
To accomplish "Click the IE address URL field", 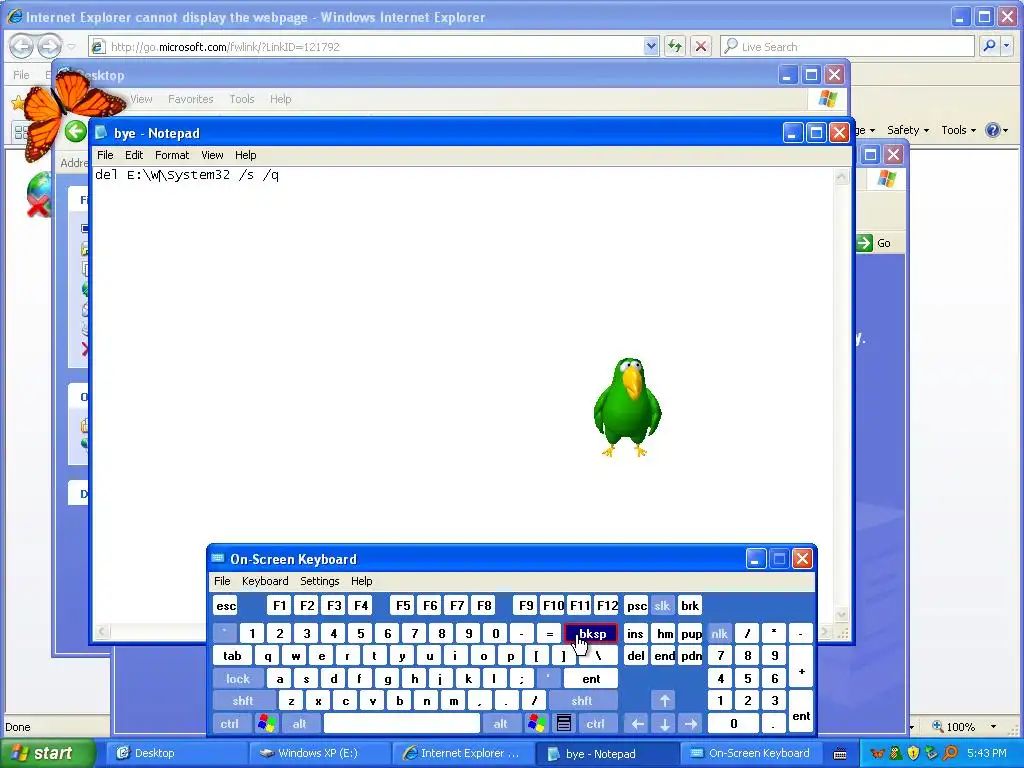I will click(x=375, y=46).
